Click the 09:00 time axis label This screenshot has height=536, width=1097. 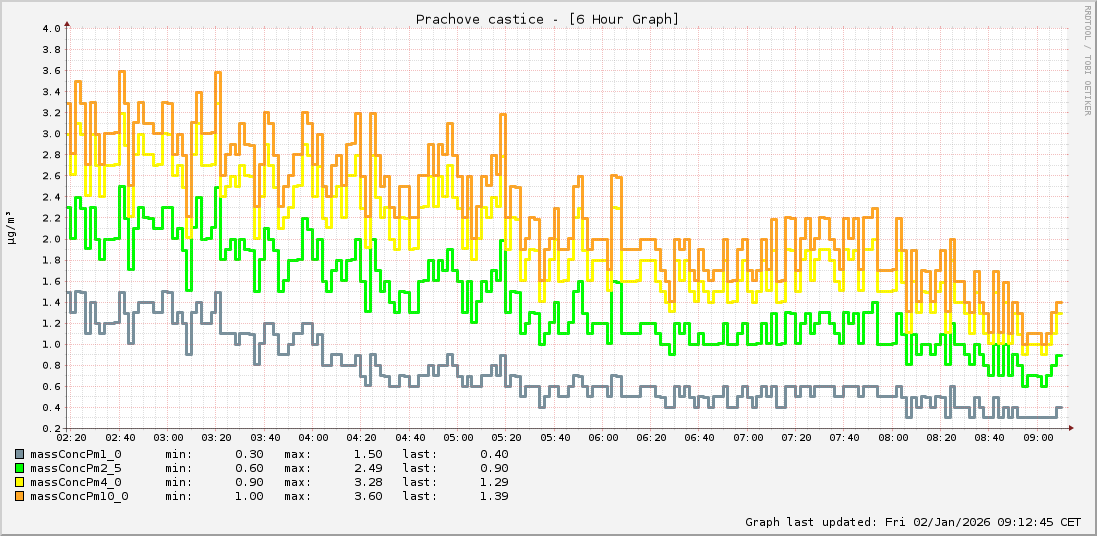(x=1038, y=438)
